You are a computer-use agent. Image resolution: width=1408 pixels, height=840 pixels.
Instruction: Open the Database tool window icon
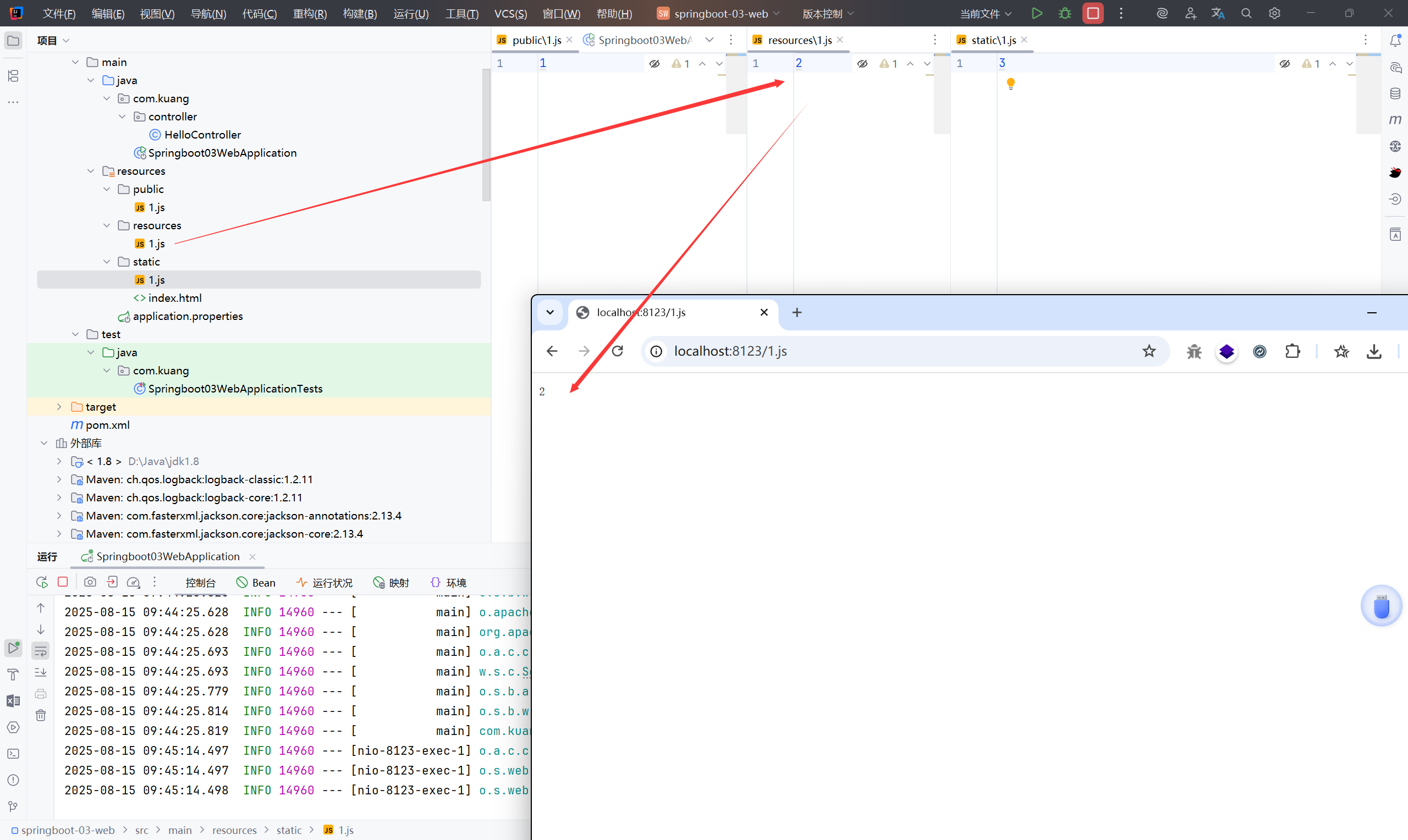pos(1395,93)
